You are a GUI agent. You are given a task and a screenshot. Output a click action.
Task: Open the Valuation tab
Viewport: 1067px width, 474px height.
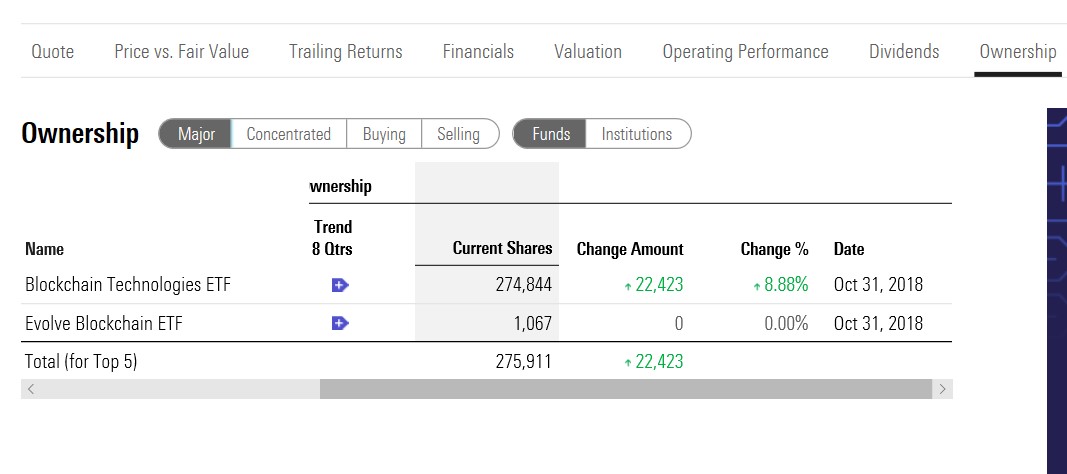click(588, 52)
